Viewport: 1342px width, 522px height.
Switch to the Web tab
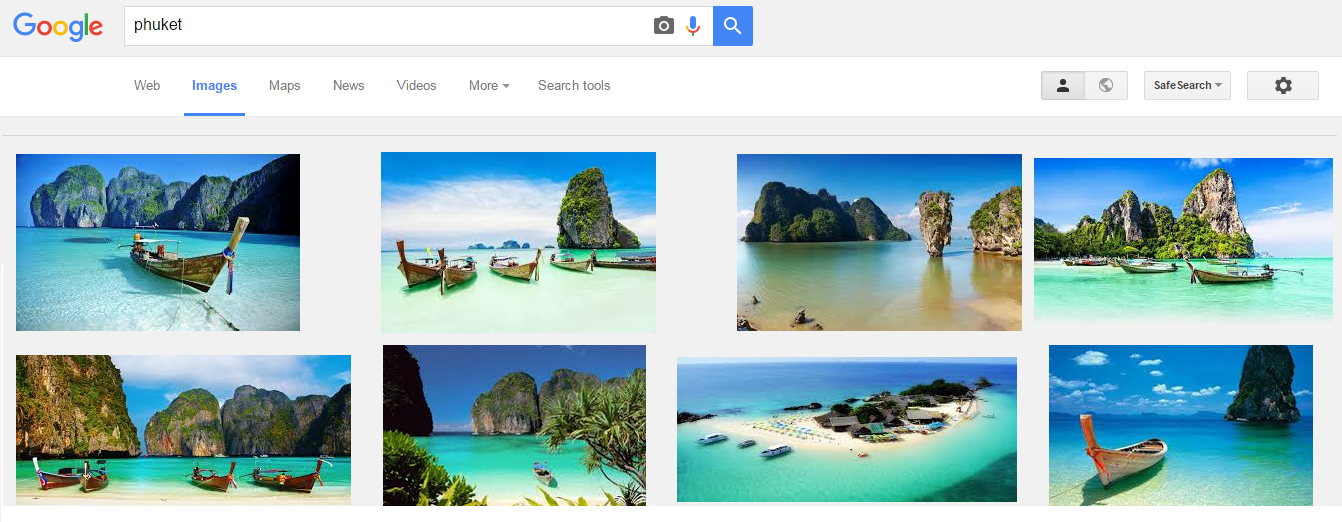pyautogui.click(x=147, y=86)
